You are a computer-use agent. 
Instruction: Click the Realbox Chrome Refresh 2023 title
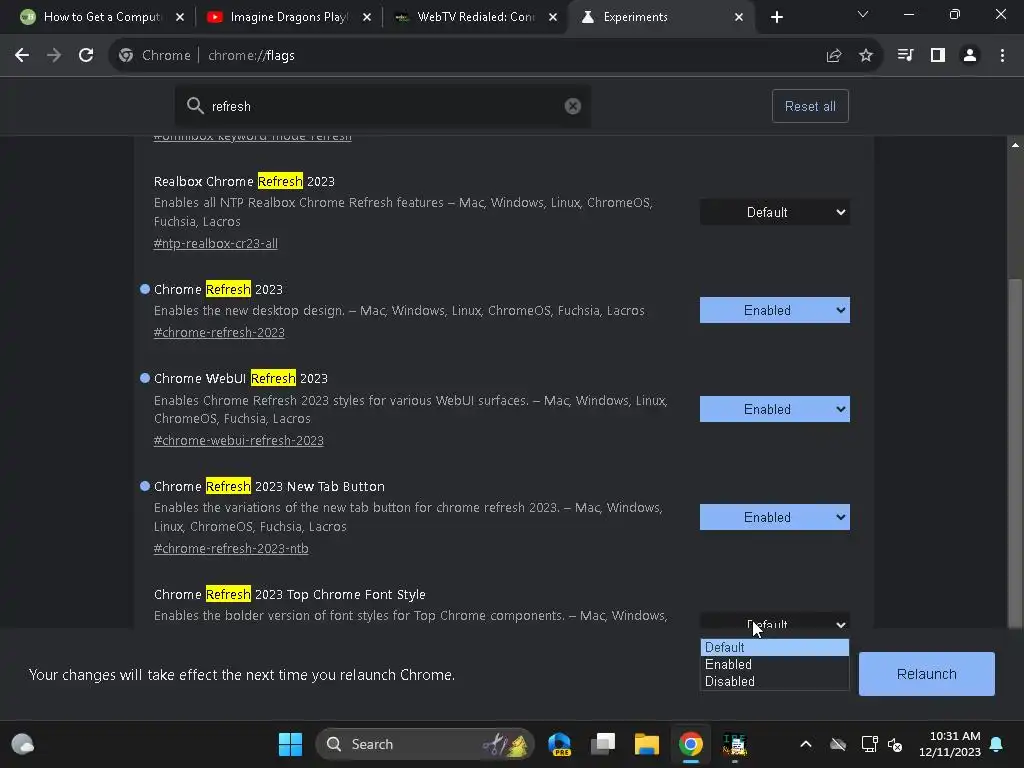pyautogui.click(x=244, y=181)
